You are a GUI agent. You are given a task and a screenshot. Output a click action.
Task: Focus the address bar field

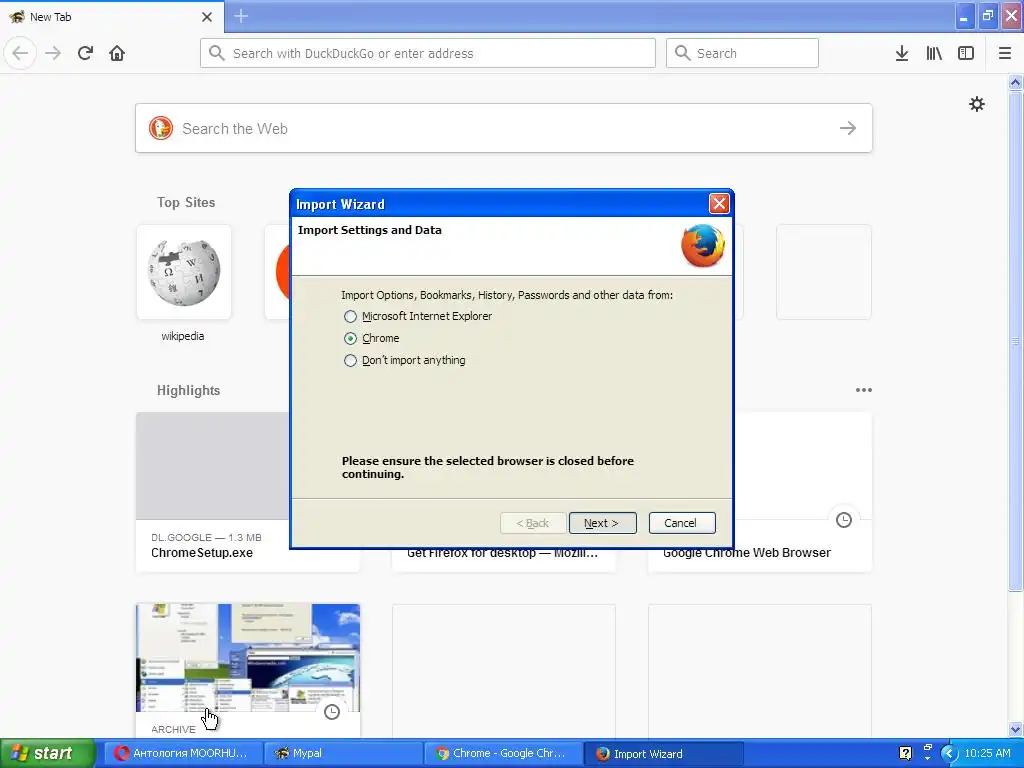point(428,53)
